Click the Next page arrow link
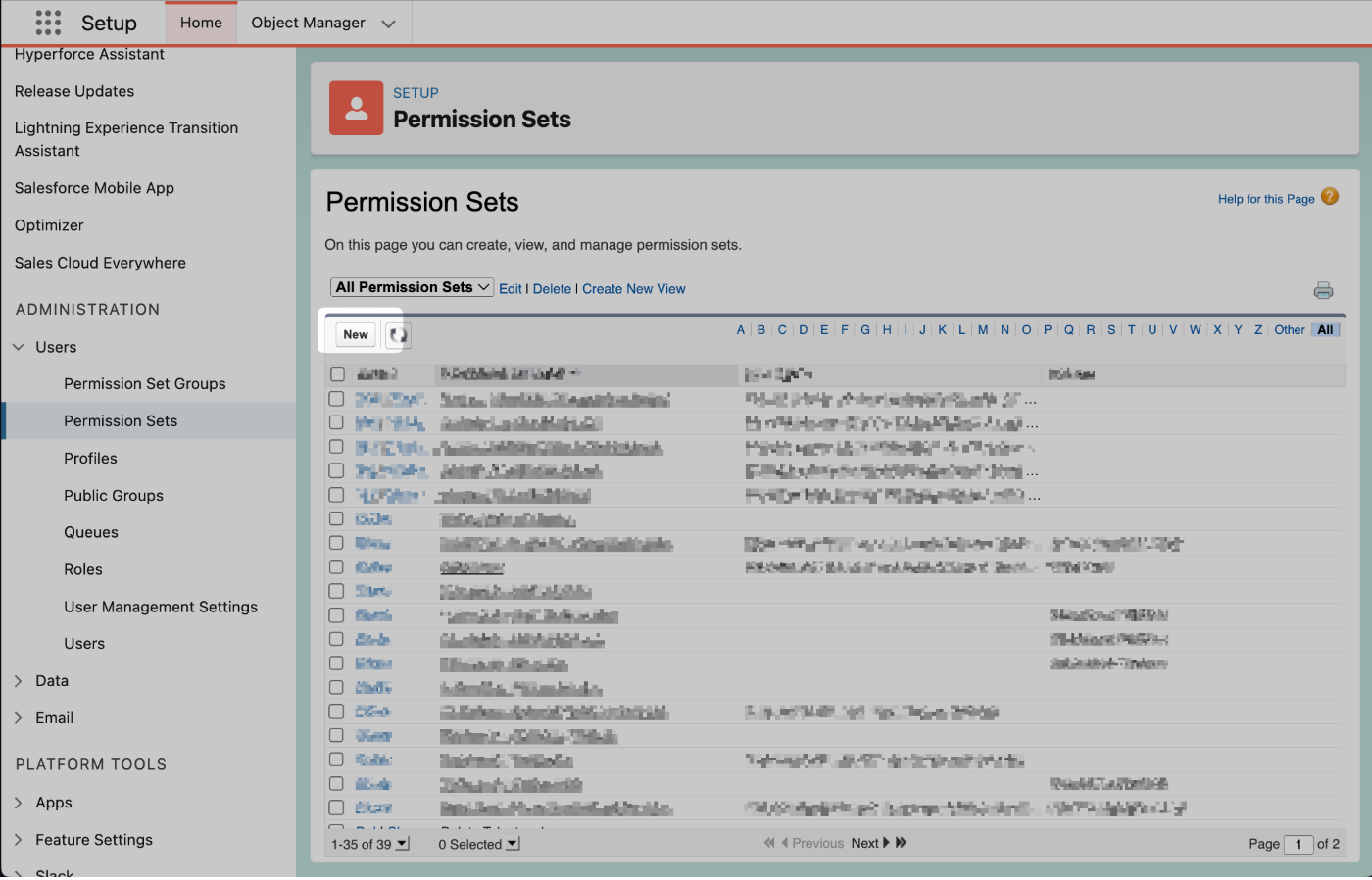This screenshot has height=880, width=1372. [x=870, y=843]
